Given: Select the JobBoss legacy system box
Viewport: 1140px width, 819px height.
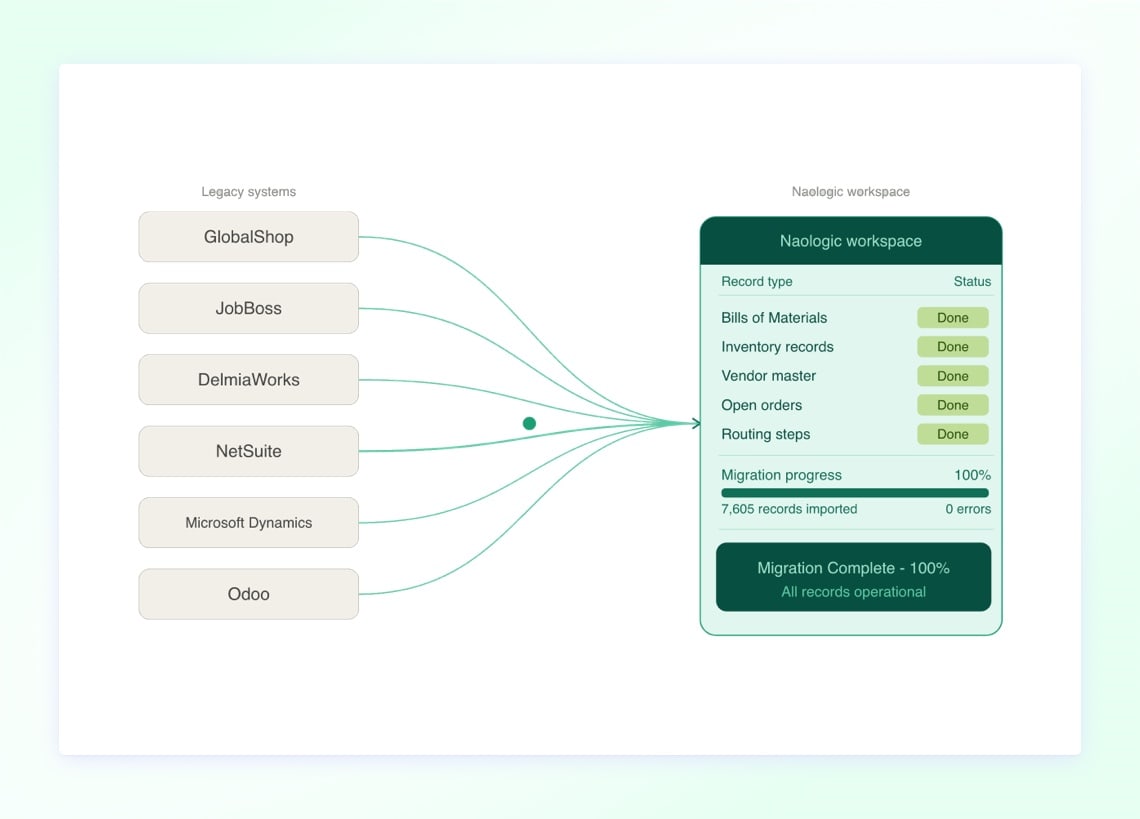Looking at the screenshot, I should 249,308.
